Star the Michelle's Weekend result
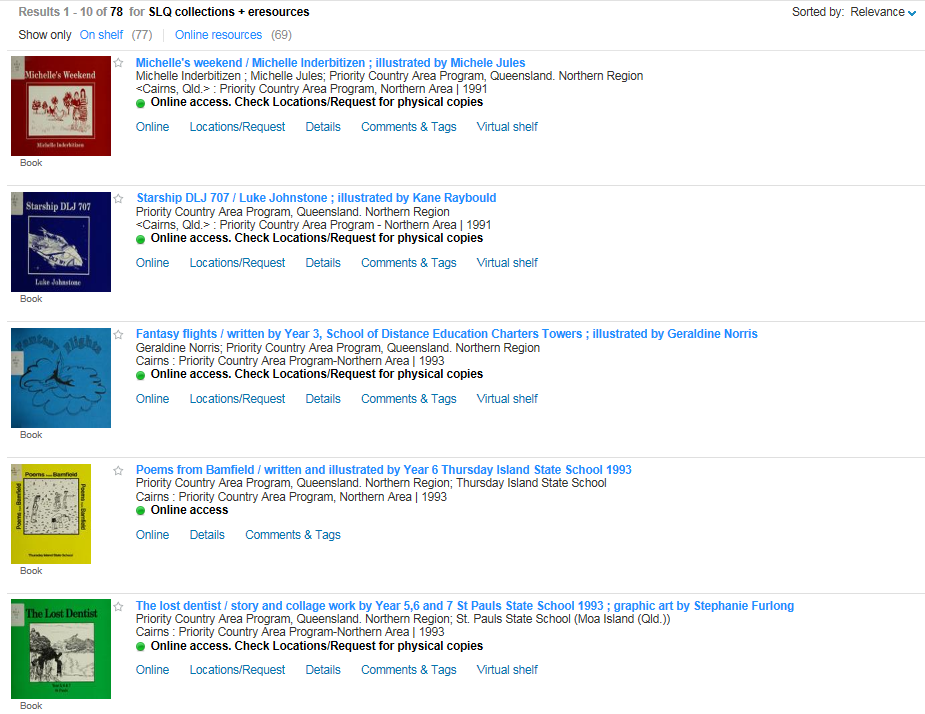This screenshot has width=925, height=714. tap(118, 63)
